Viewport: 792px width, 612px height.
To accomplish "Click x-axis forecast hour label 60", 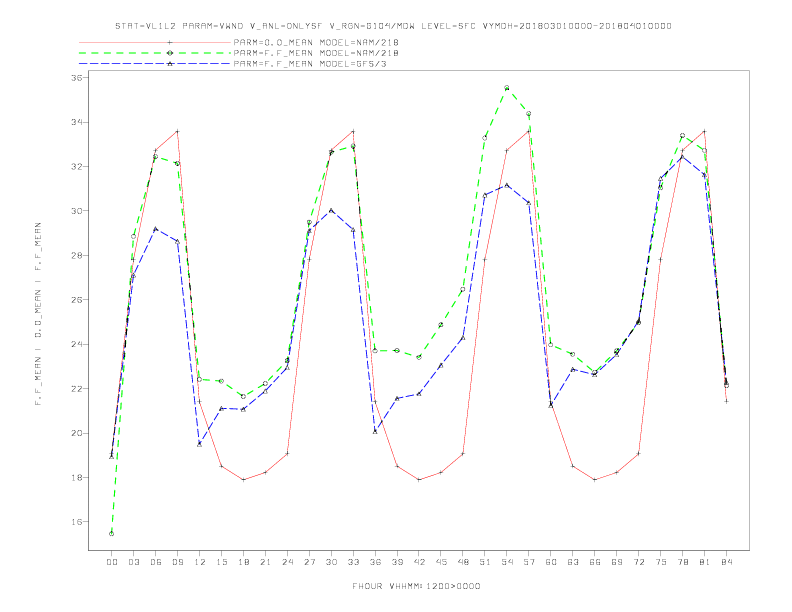I will pyautogui.click(x=551, y=562).
